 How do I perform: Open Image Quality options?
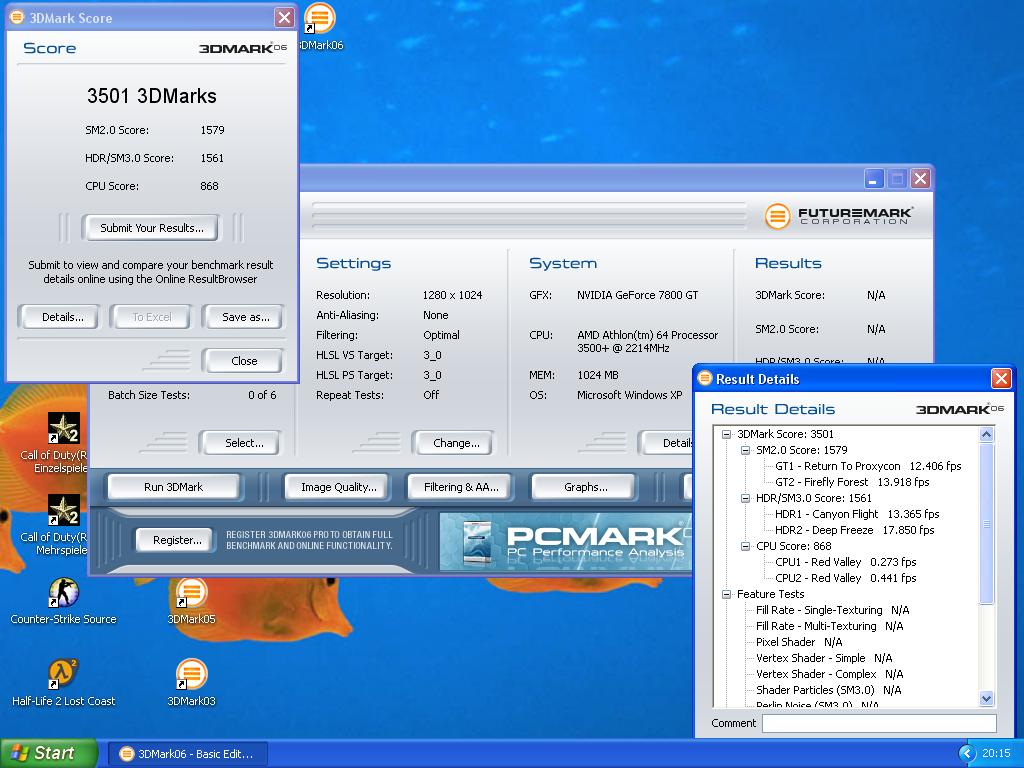[338, 487]
